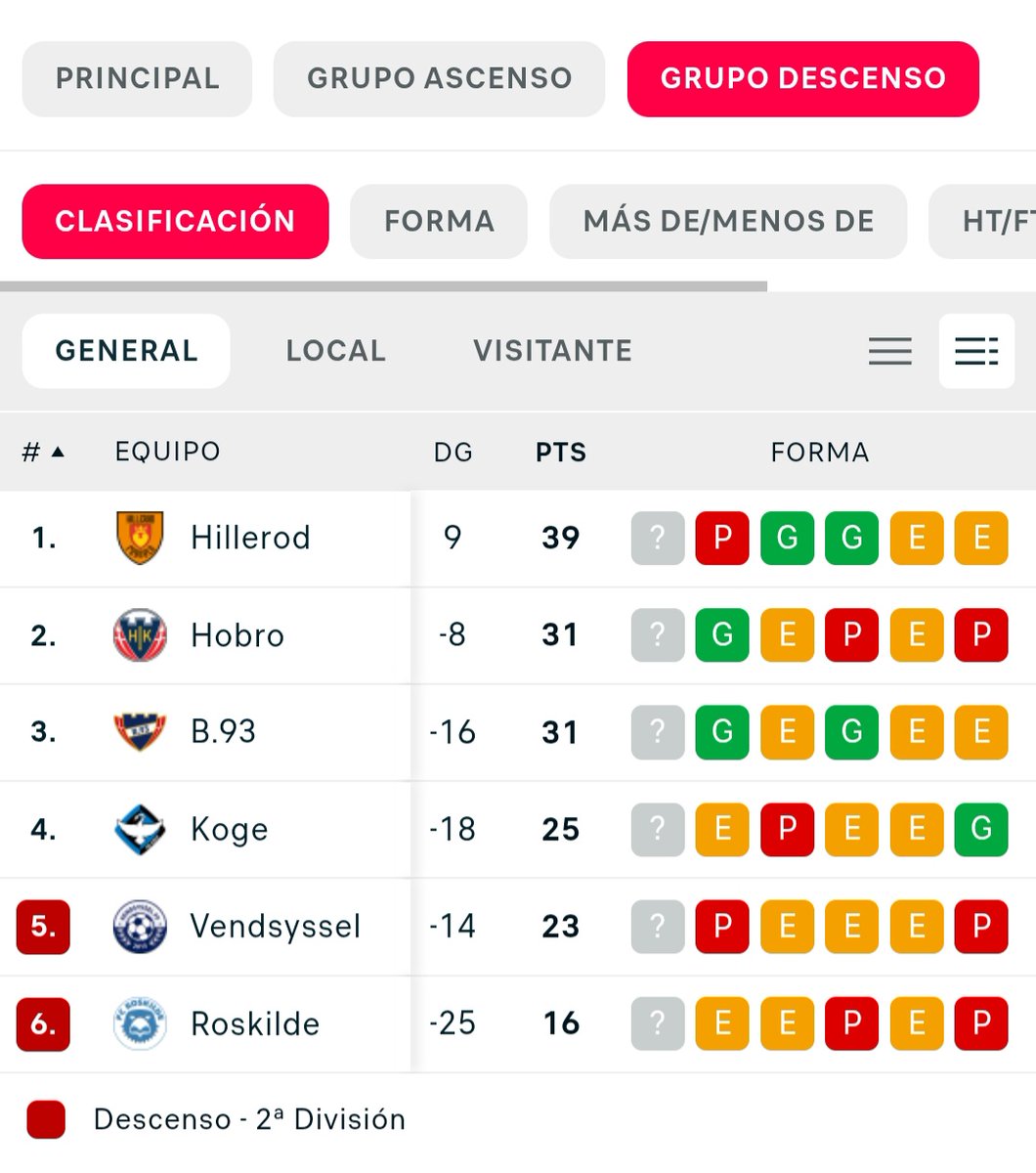
Task: Open the Hillerod team crest
Action: click(140, 538)
